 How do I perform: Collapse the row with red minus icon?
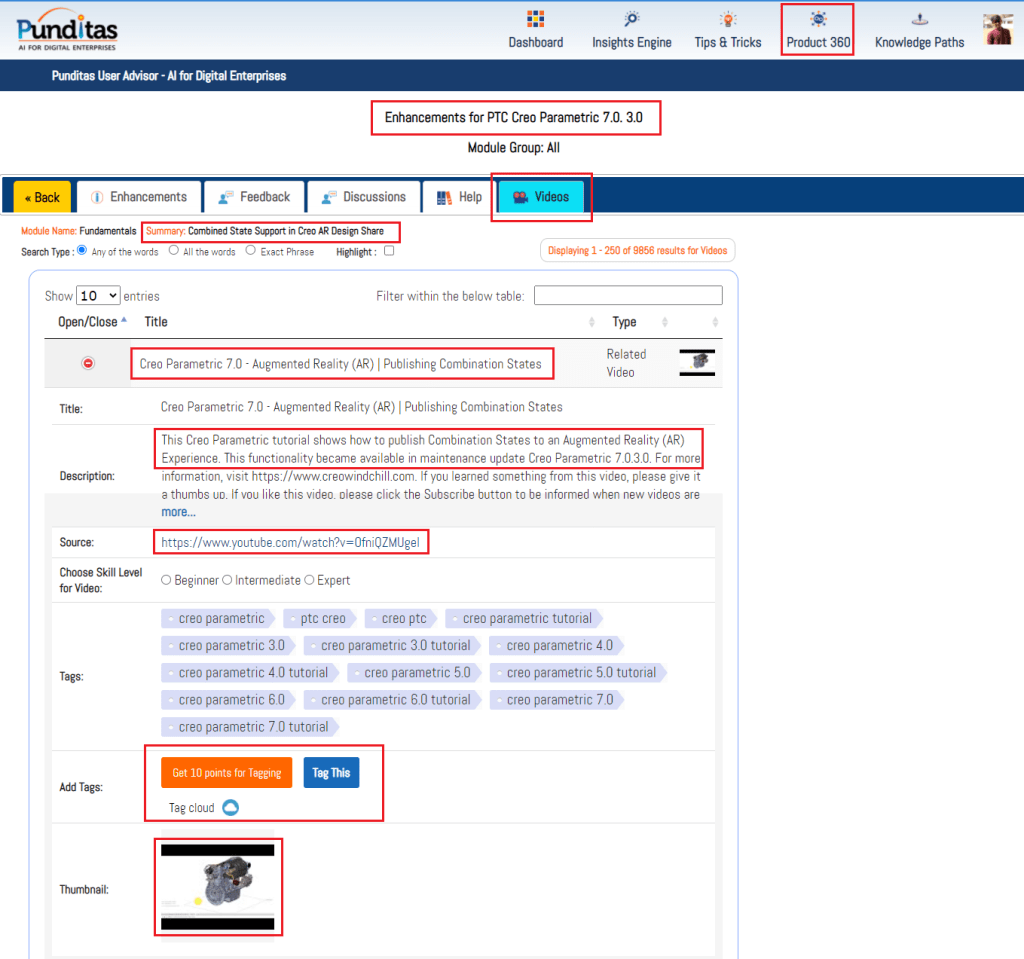point(88,363)
